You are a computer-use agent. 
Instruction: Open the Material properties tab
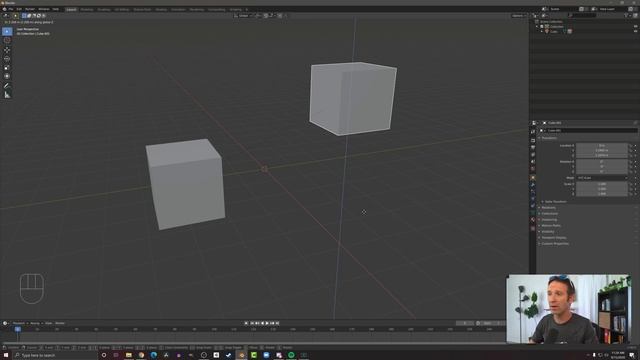(x=533, y=220)
